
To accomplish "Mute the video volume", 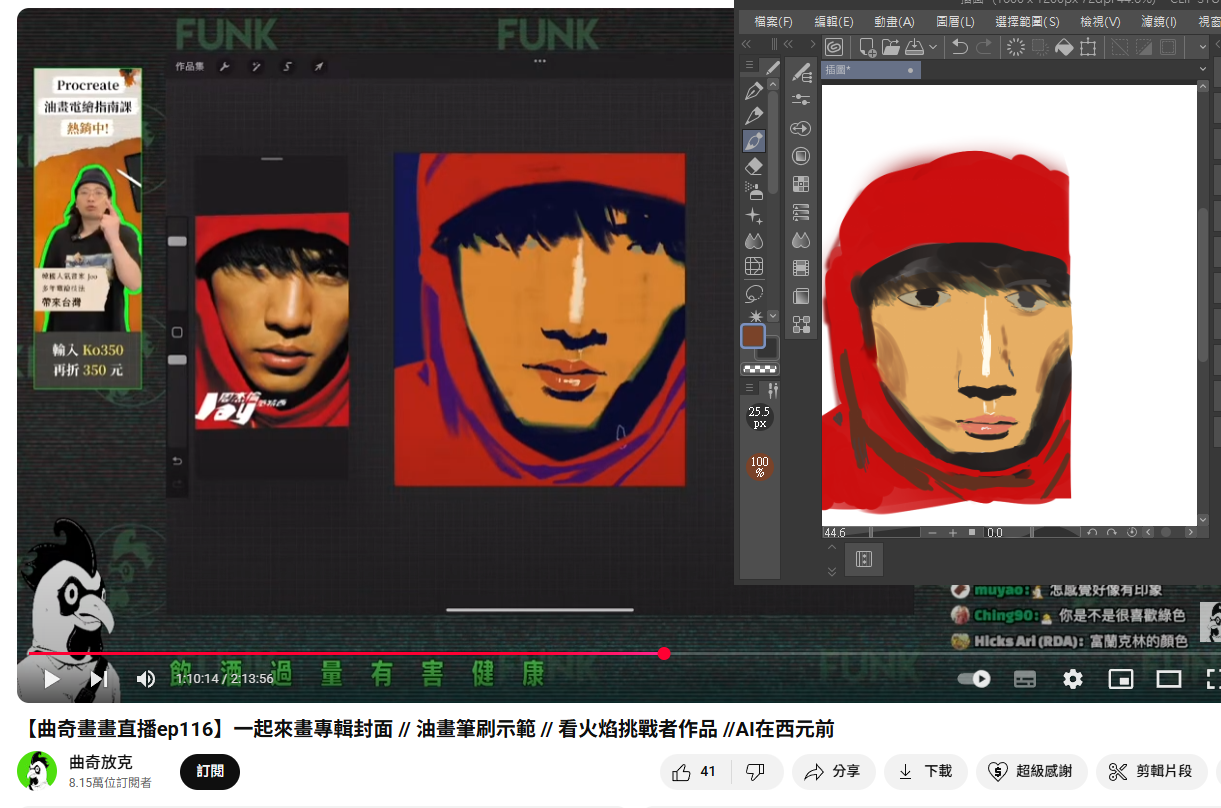I will [146, 679].
